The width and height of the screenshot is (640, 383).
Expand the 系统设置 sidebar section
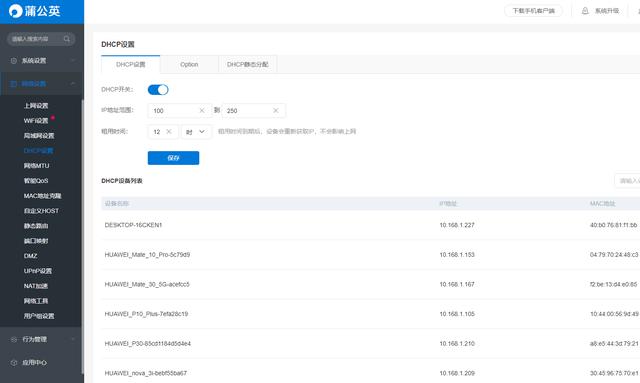(x=73, y=60)
